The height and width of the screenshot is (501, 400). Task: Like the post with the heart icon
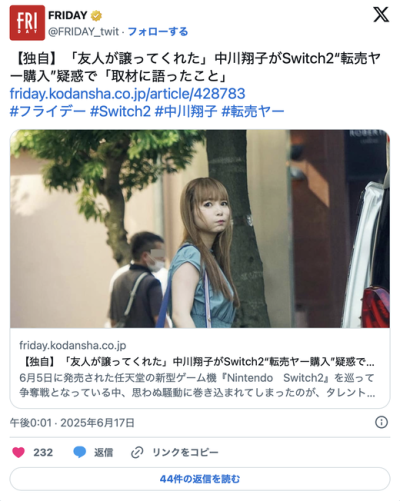pyautogui.click(x=18, y=452)
